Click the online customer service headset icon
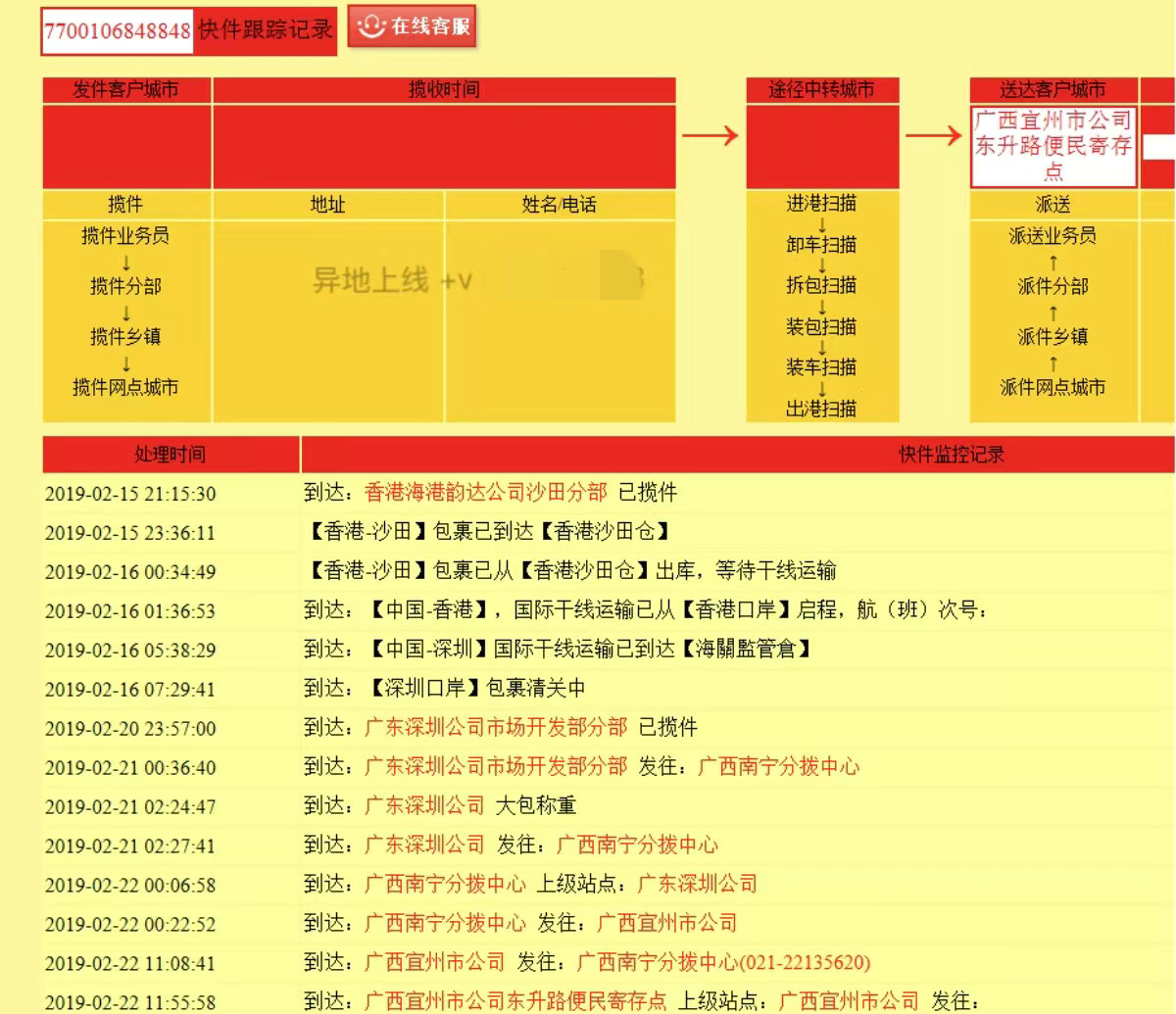The image size is (1176, 1014). tap(370, 26)
